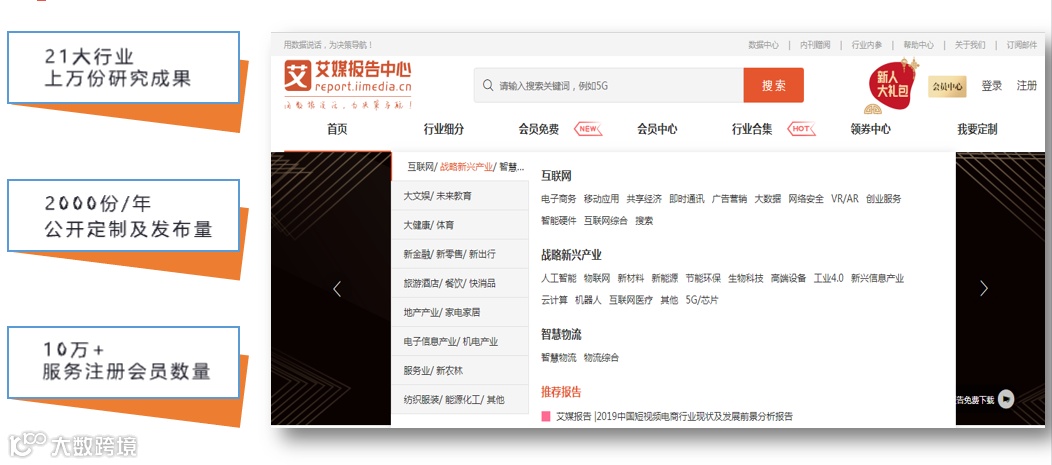Click the 共享经济 sub-category link
1052x465 pixels.
644,199
